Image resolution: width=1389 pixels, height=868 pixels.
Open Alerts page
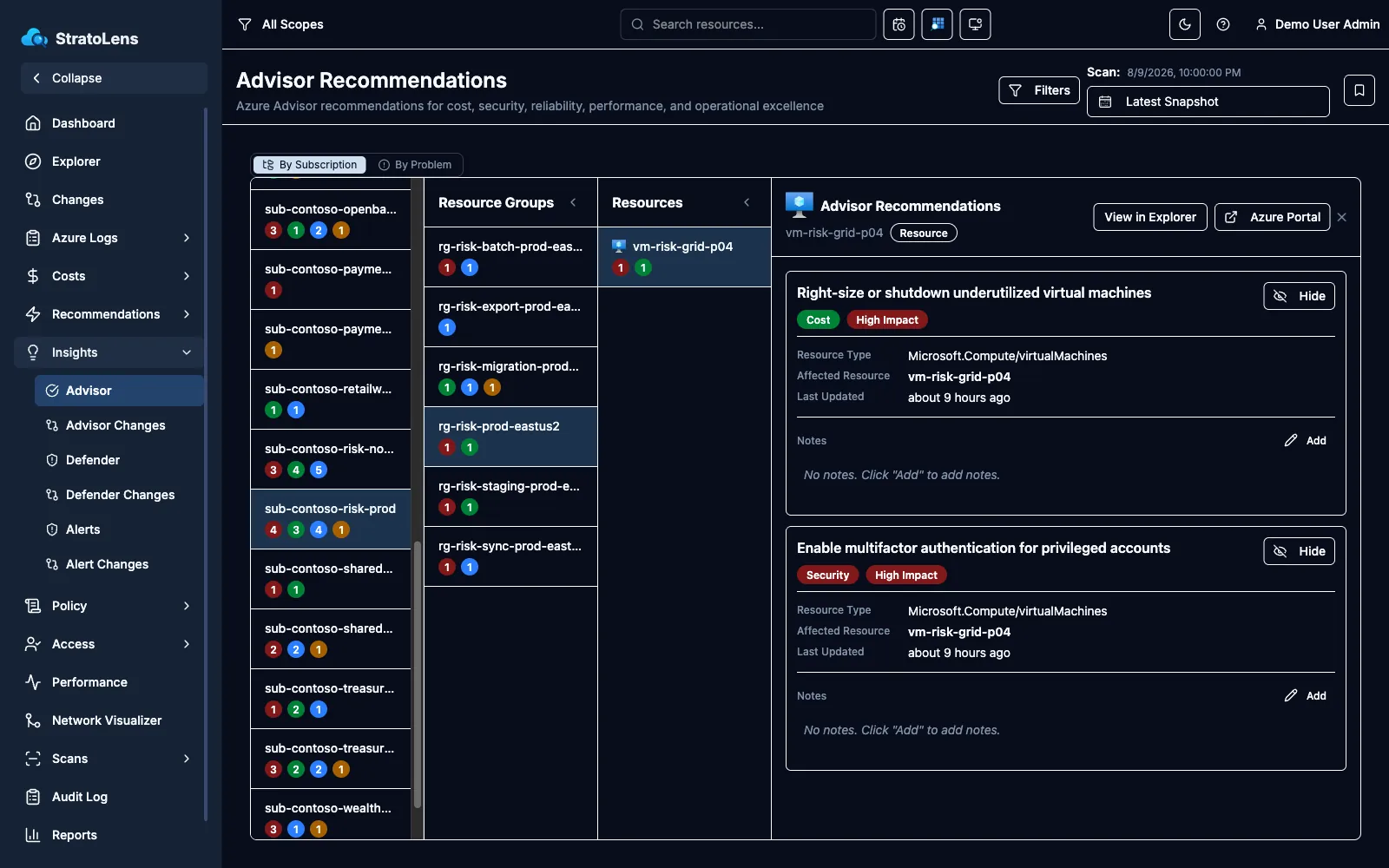tap(120, 529)
